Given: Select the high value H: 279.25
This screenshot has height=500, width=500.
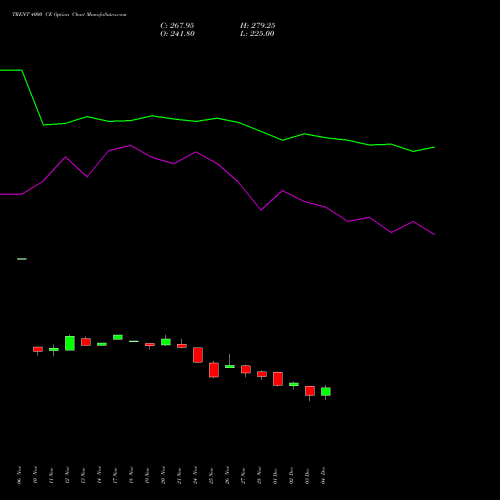Looking at the screenshot, I should (258, 26).
